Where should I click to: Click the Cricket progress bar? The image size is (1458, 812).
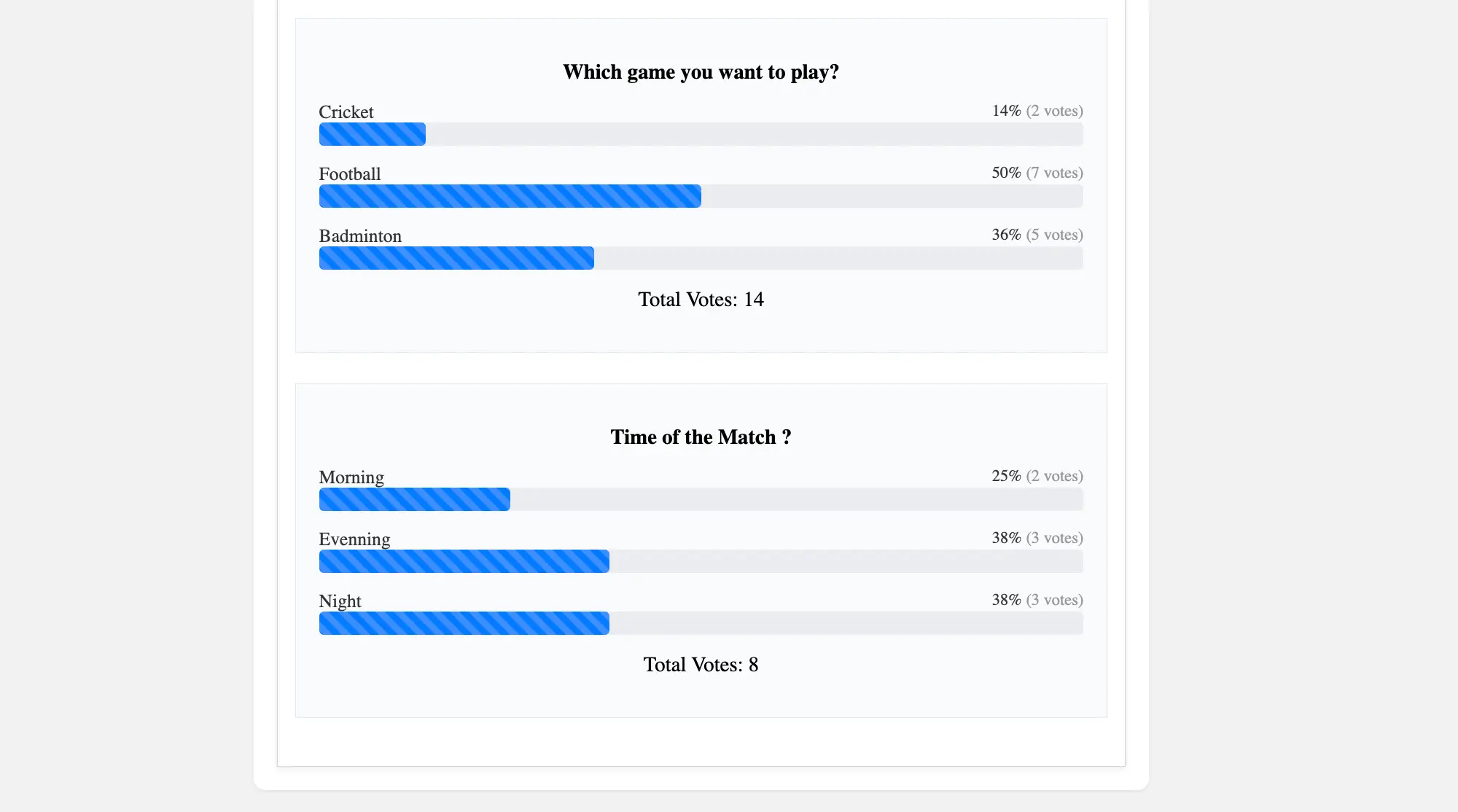point(701,134)
